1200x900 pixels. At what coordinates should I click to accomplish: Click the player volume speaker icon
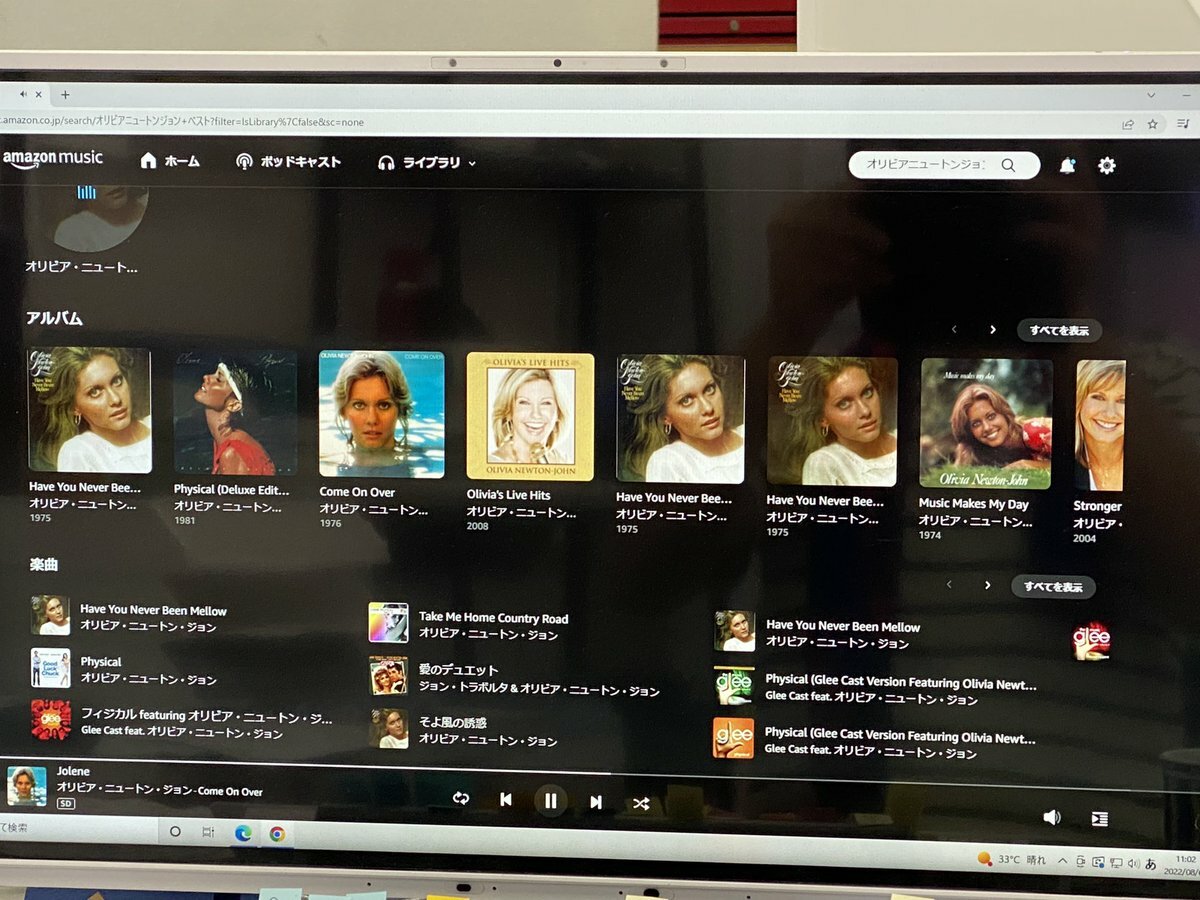(x=1052, y=817)
